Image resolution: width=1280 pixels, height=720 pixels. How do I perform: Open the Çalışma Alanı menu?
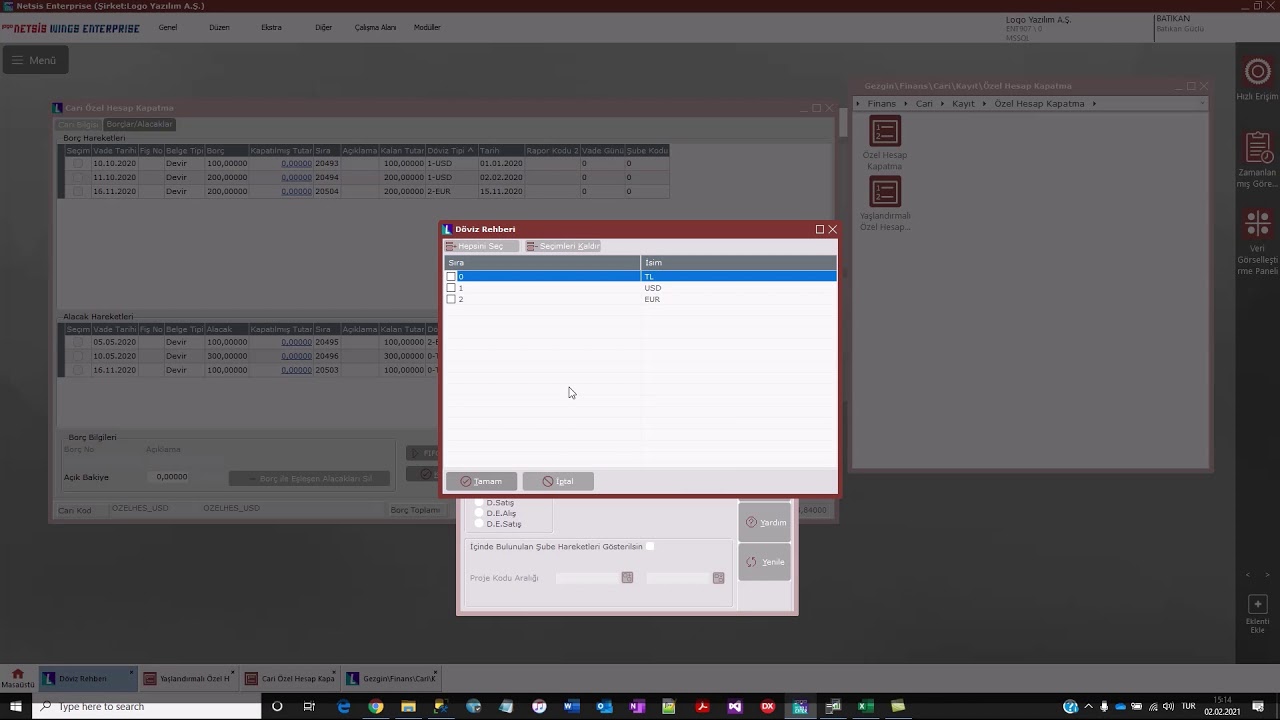(375, 27)
